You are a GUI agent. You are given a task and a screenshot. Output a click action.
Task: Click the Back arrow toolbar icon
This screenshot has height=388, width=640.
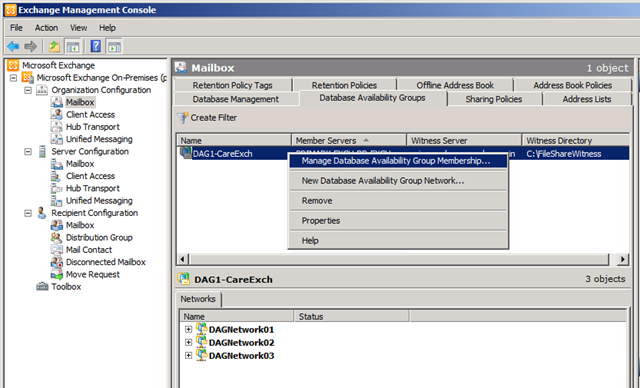[13, 47]
